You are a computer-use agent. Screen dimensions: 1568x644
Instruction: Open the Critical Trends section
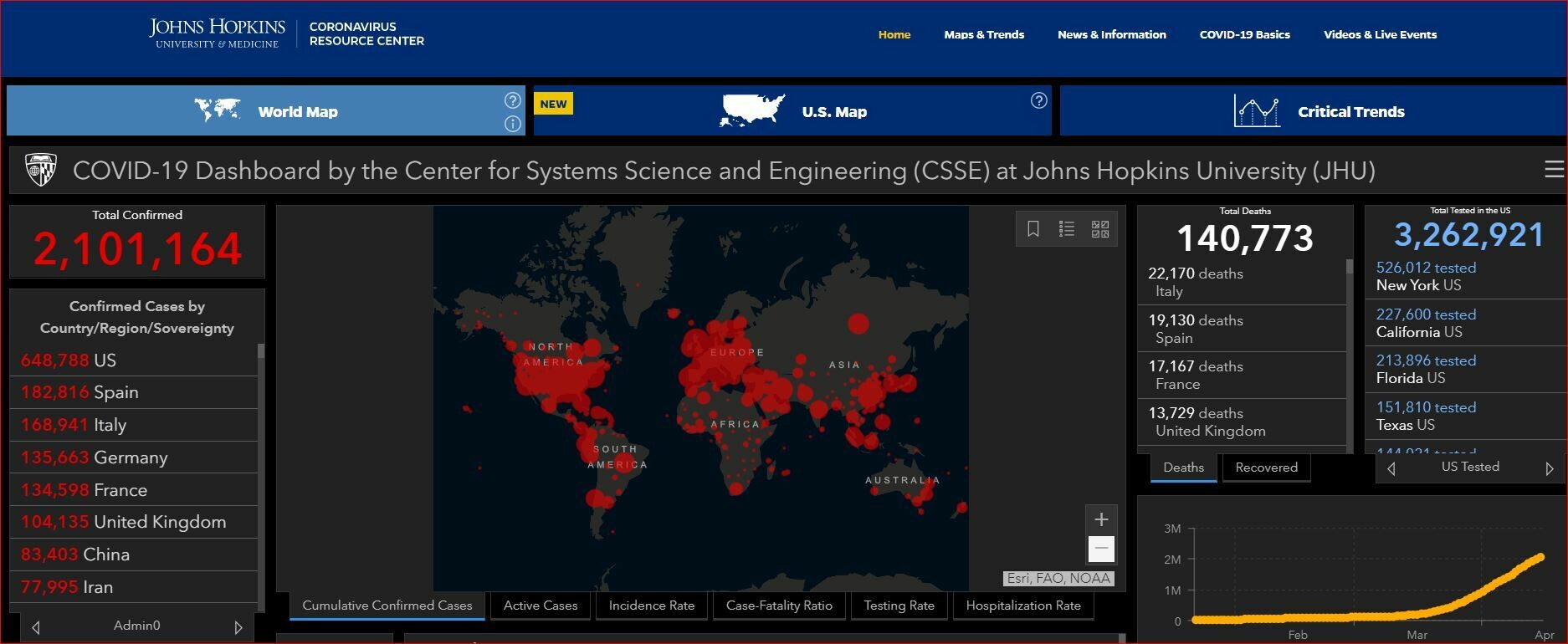[x=1314, y=111]
